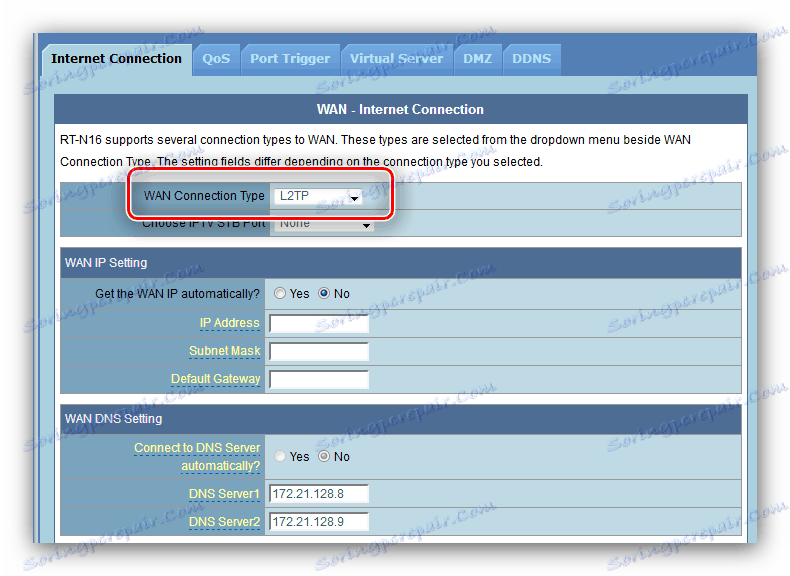Image resolution: width=790 pixels, height=576 pixels.
Task: Click the WAN Connection Type label
Action: click(204, 196)
